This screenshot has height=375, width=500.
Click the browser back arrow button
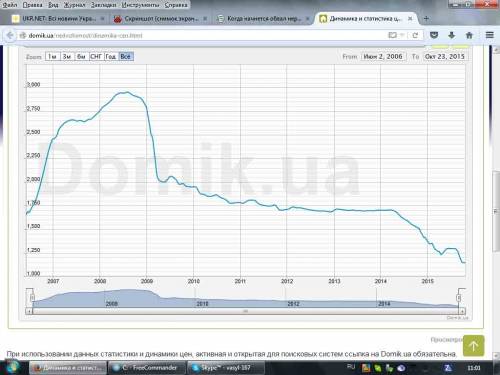point(10,35)
